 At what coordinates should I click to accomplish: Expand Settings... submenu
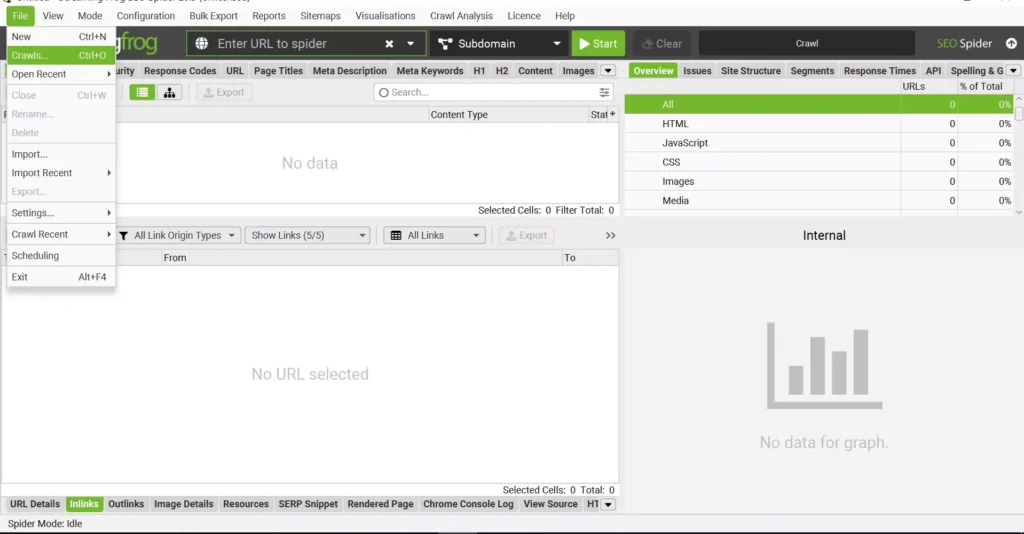[x=61, y=213]
